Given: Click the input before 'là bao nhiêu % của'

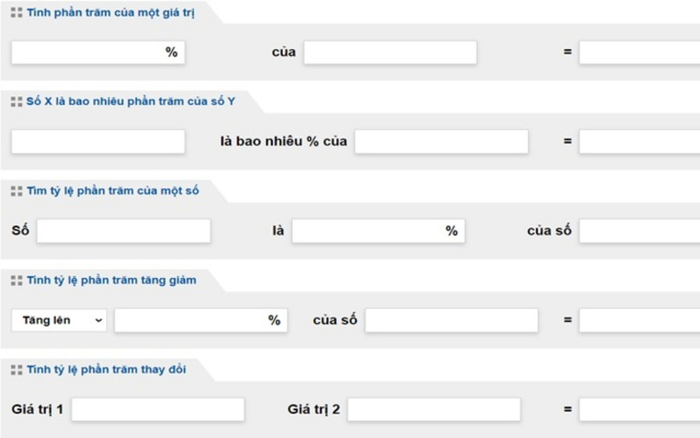Looking at the screenshot, I should [x=98, y=142].
